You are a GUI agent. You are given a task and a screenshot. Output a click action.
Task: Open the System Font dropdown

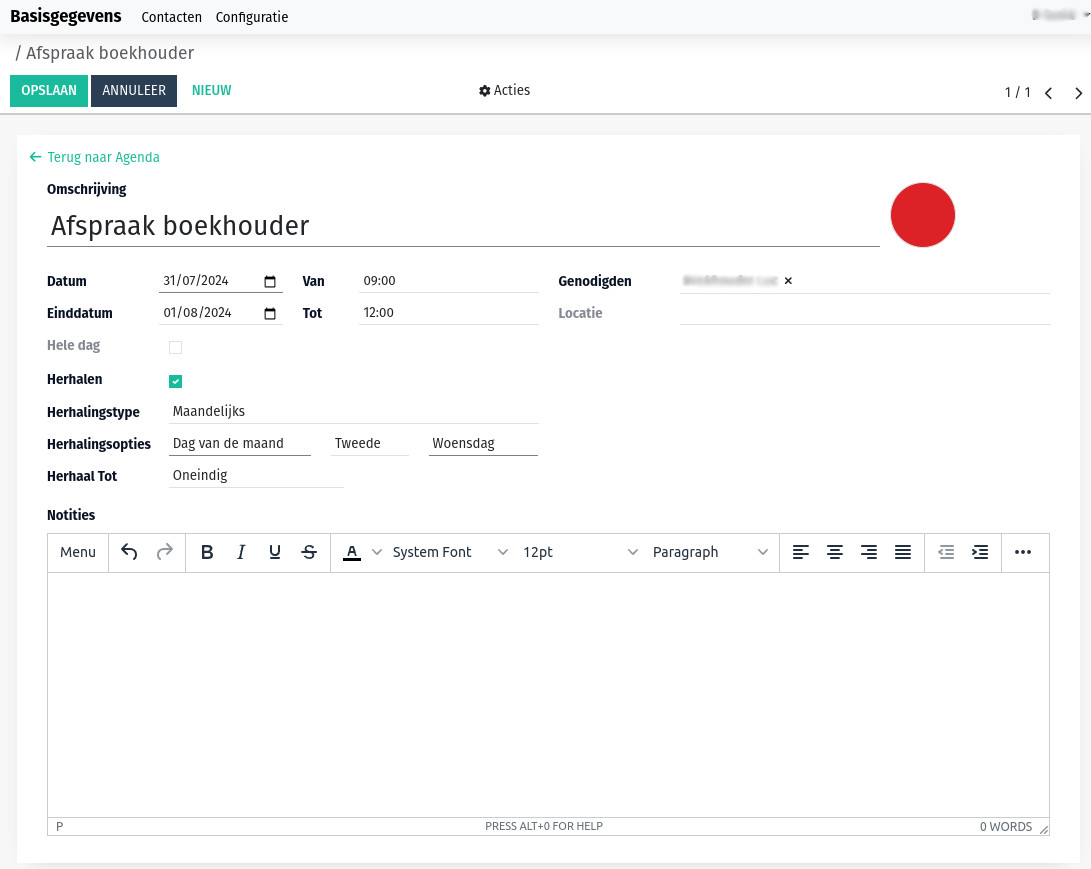point(448,552)
